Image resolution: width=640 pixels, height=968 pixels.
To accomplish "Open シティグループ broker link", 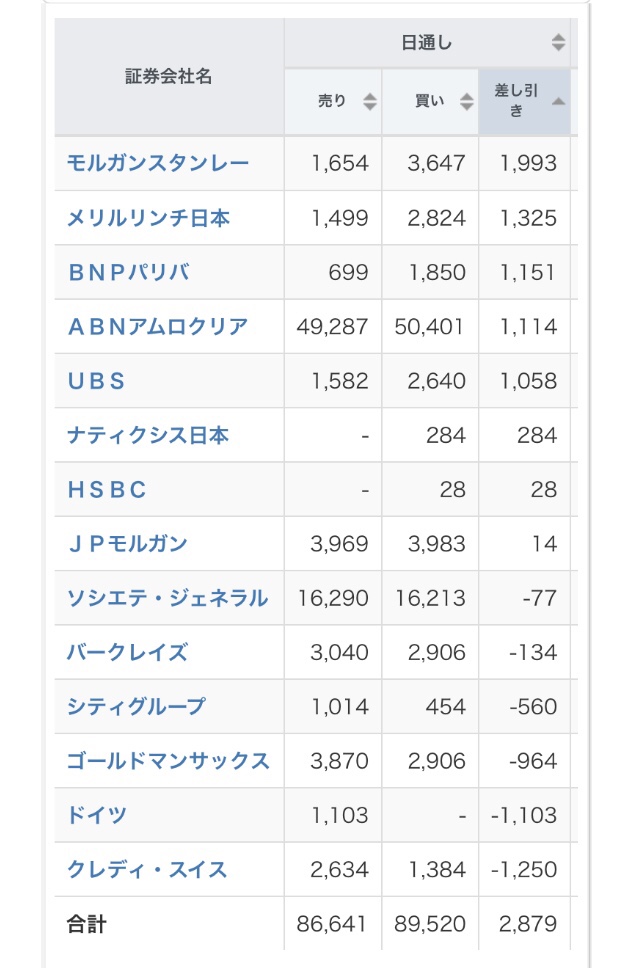I will pos(136,707).
